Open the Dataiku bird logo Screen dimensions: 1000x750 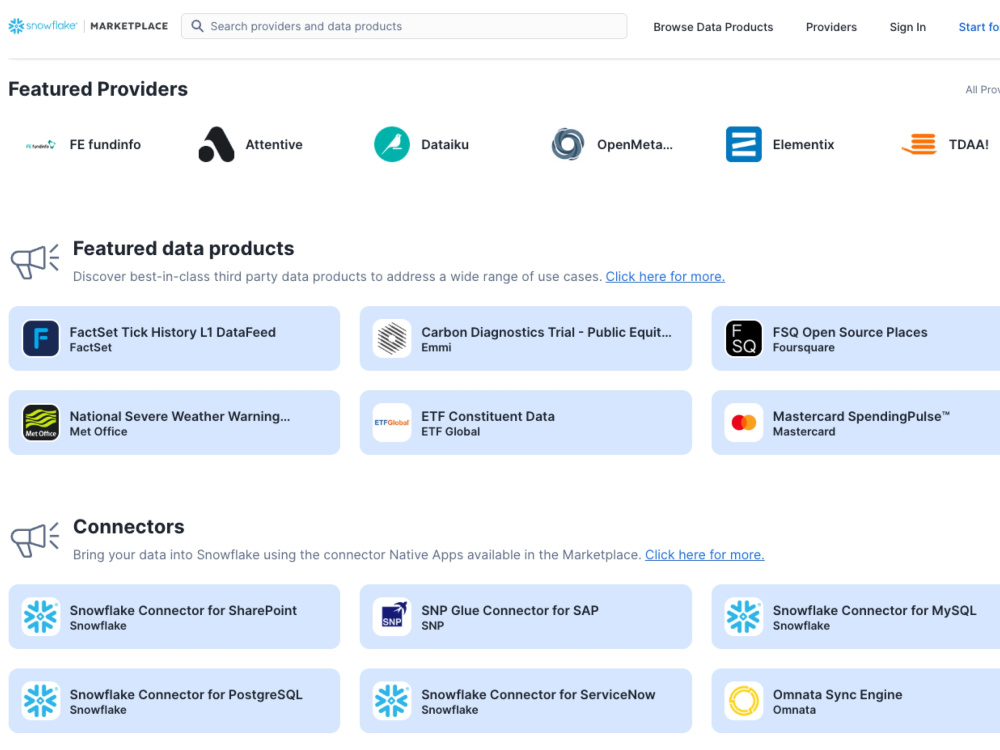pos(392,144)
